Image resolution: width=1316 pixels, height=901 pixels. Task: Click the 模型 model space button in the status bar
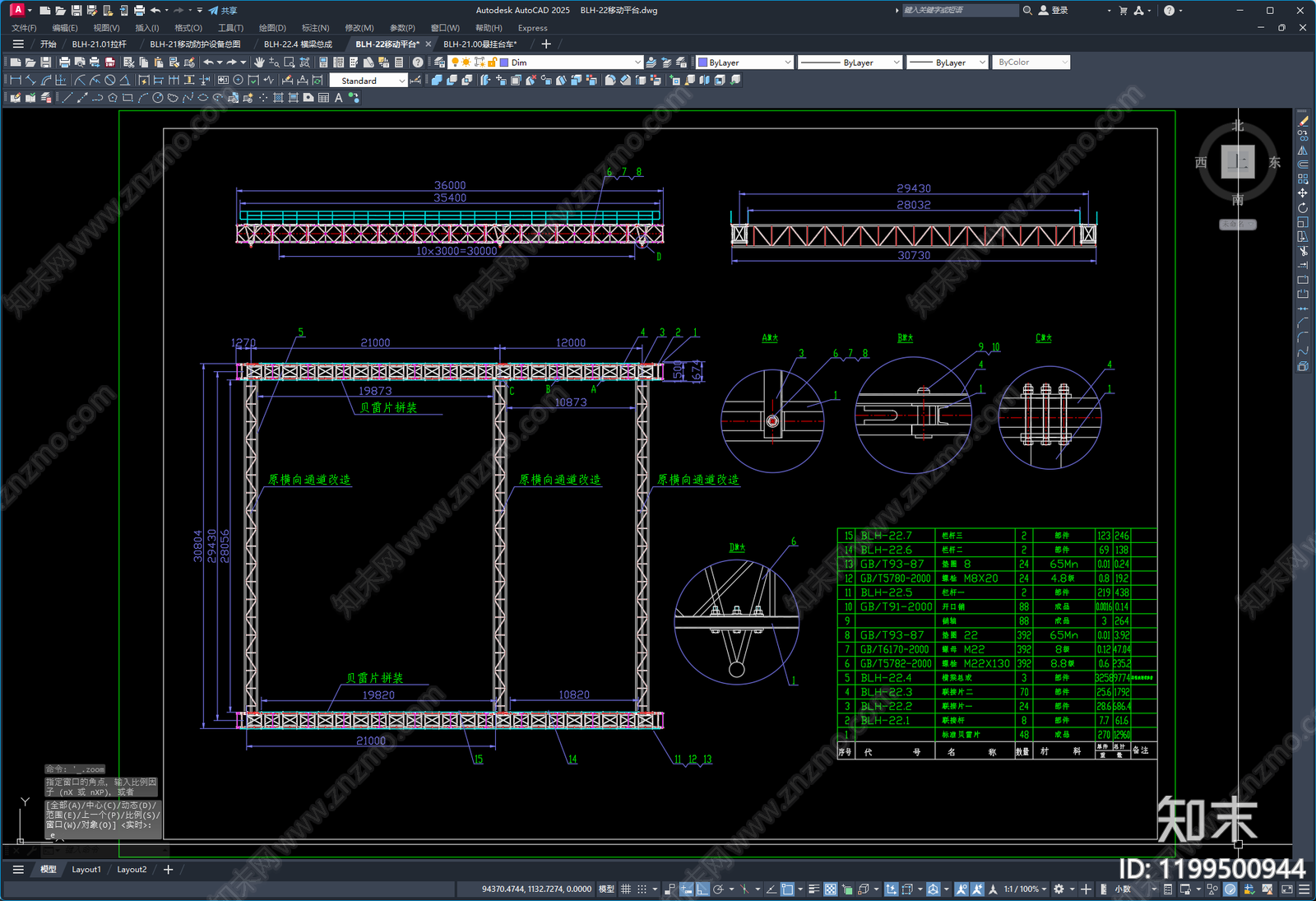[x=606, y=889]
